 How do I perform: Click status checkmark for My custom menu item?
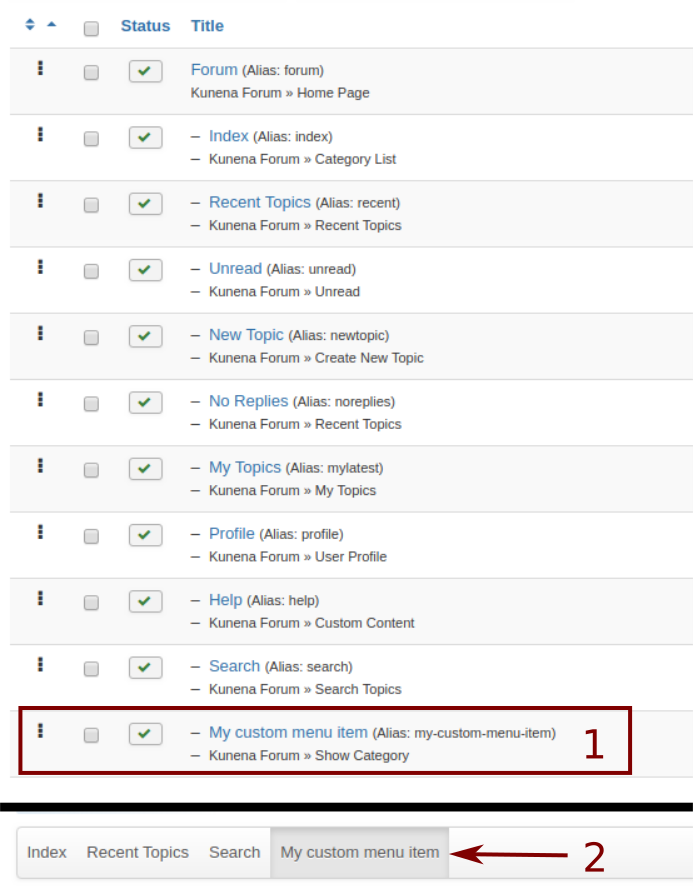[145, 734]
